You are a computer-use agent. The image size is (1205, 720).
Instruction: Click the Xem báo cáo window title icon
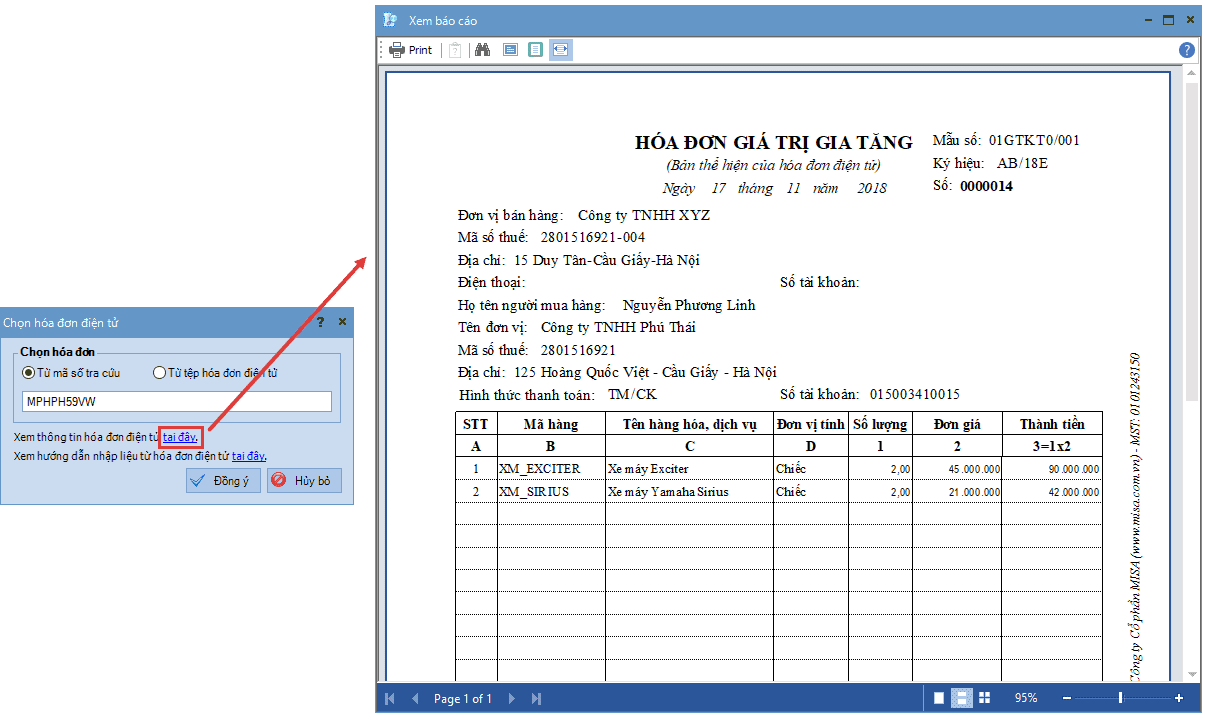click(x=390, y=19)
